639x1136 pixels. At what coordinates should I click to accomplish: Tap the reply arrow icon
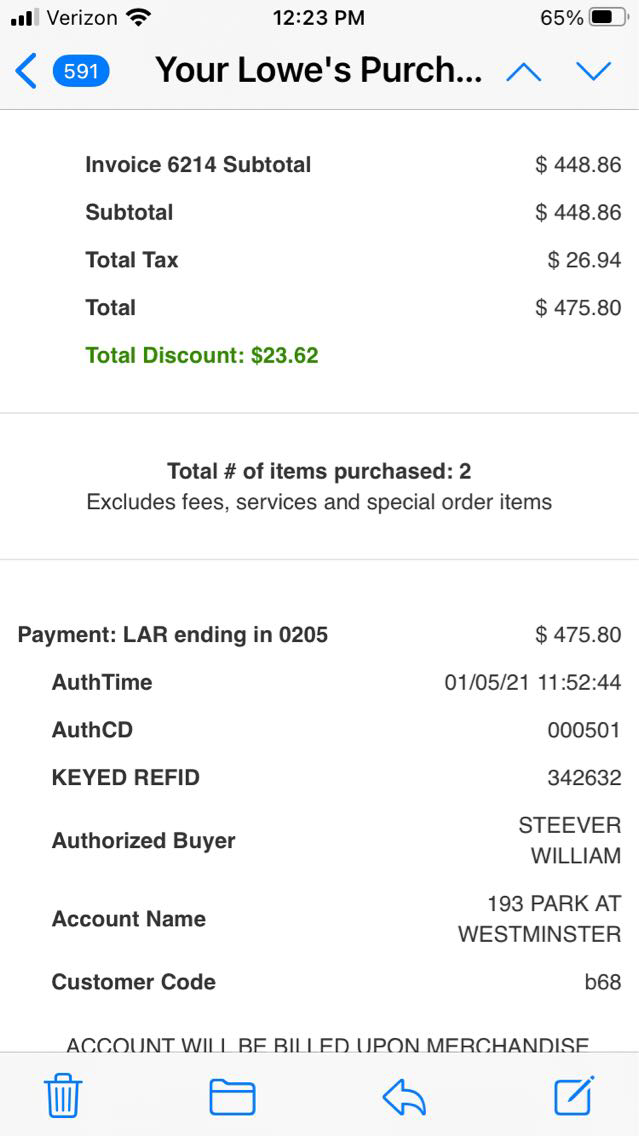(x=404, y=1097)
